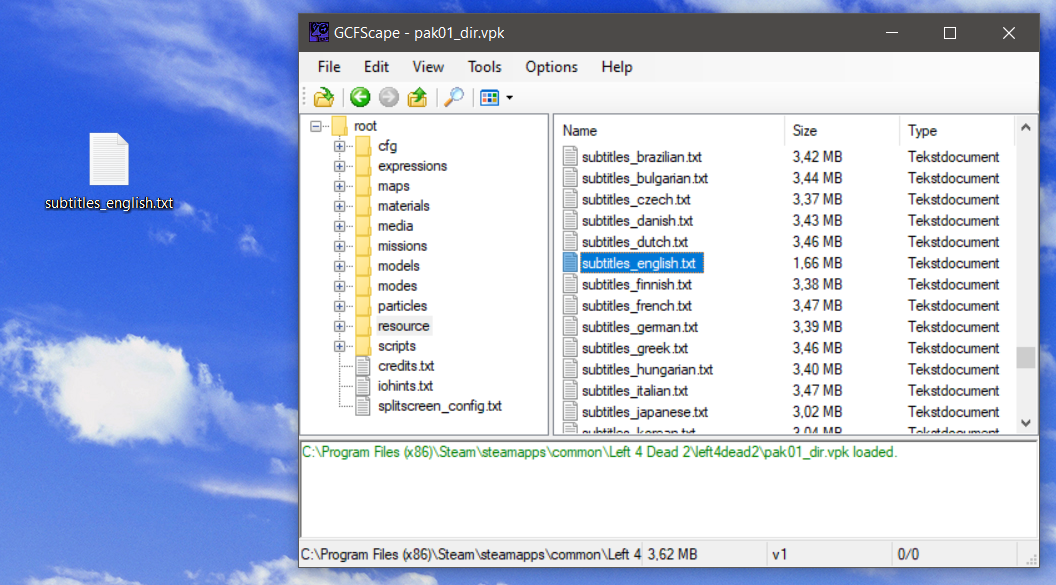Screen dimensions: 1056x585
Task: Click the file icon of subtitles_brazilian.txt
Action: [570, 157]
